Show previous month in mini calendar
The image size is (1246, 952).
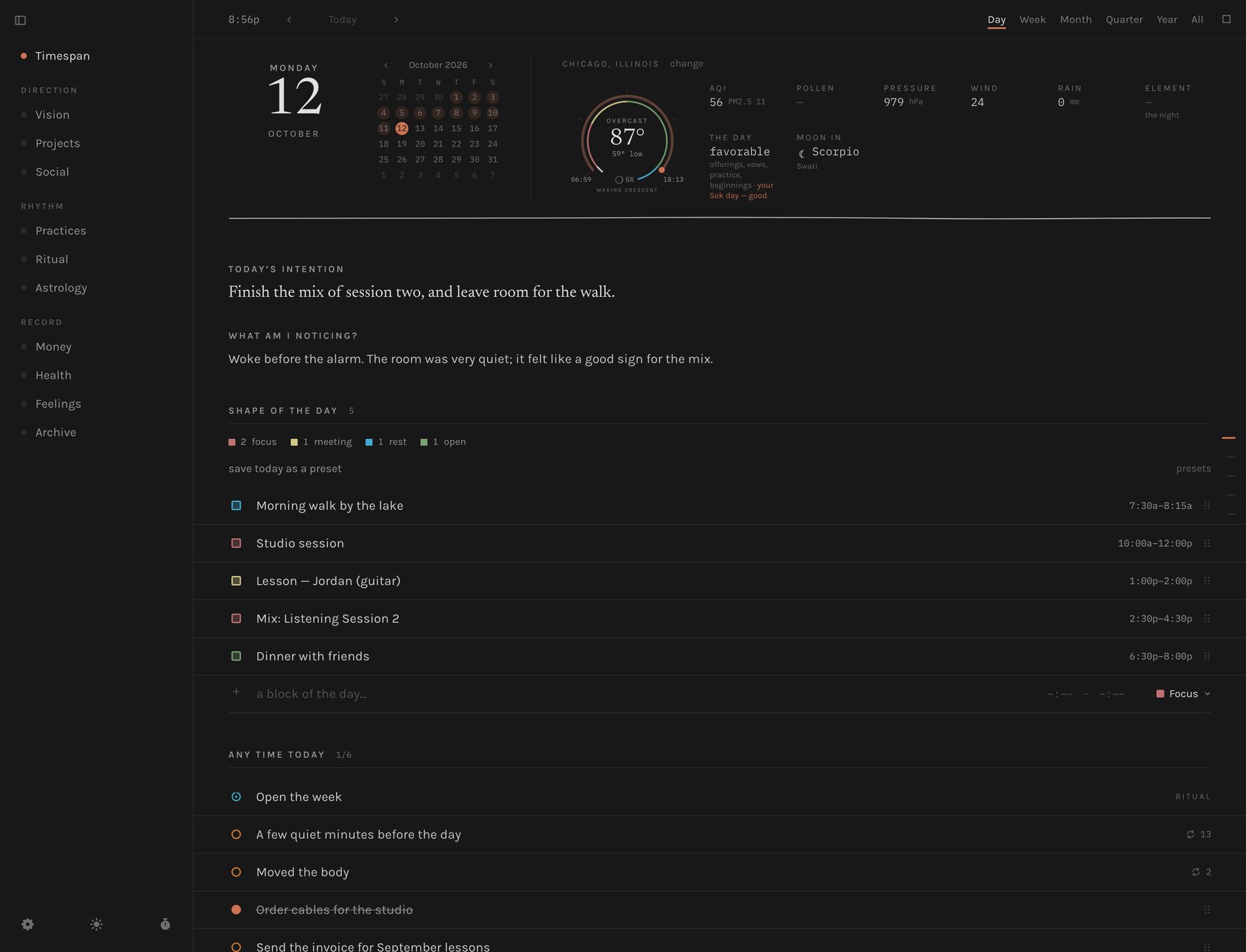(x=386, y=65)
